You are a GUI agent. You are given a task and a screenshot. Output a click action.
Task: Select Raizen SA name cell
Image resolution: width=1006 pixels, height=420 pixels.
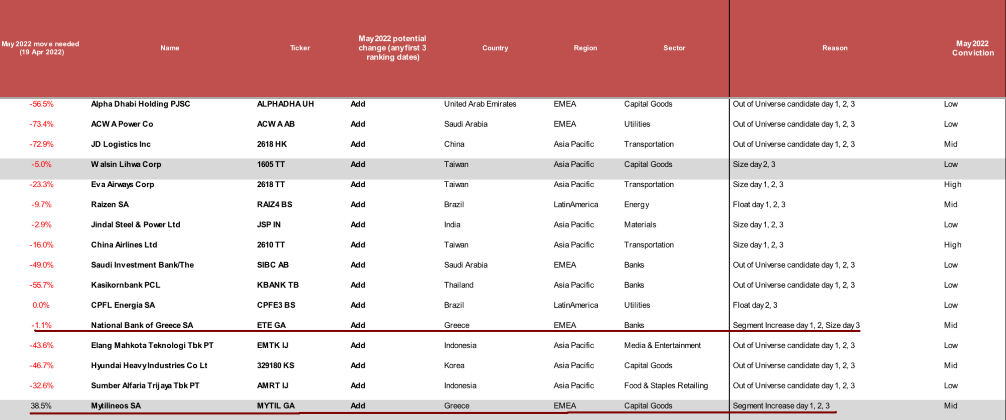click(x=108, y=205)
